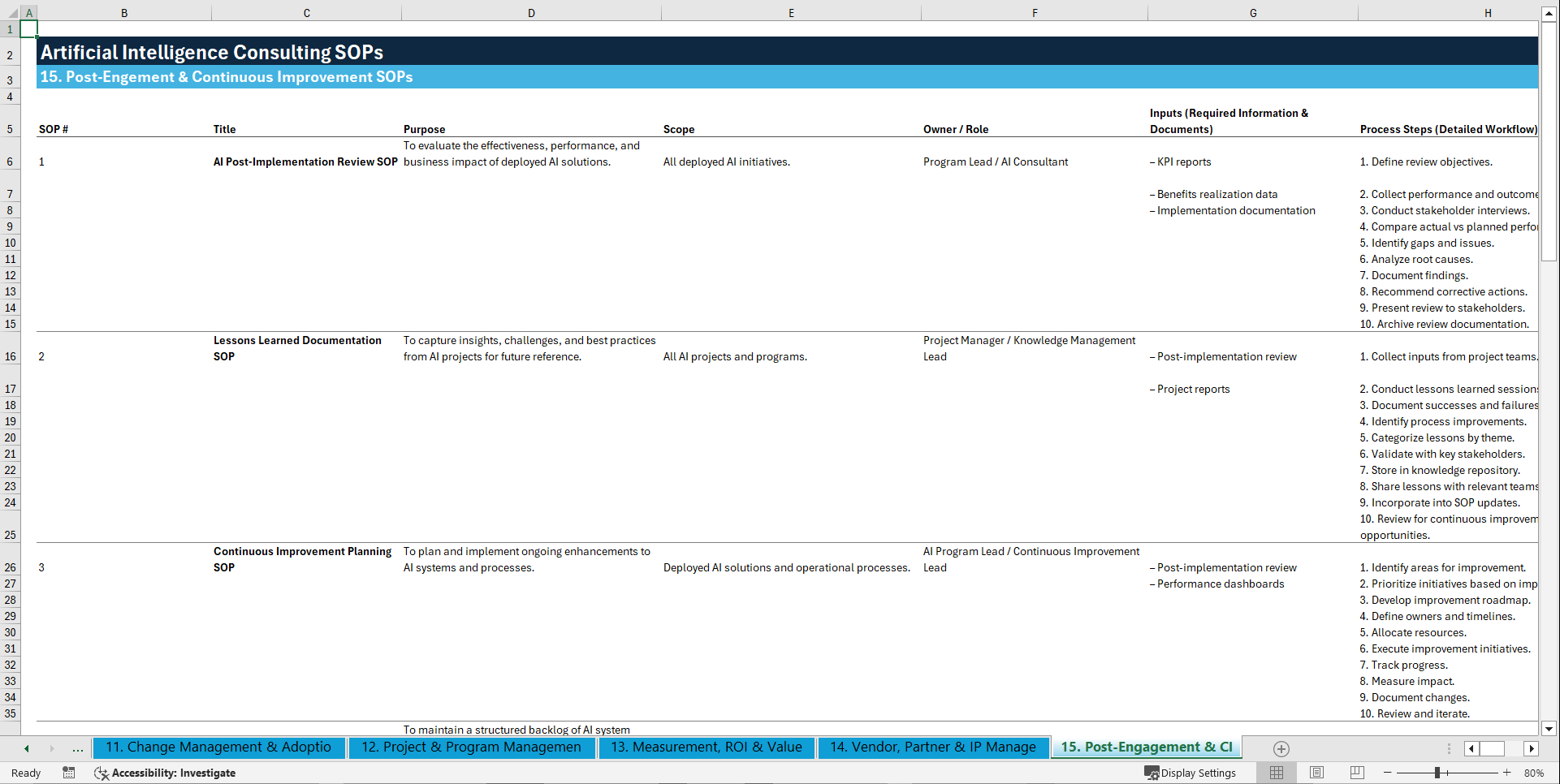
Task: Open Page Break Preview view
Action: 1357,773
